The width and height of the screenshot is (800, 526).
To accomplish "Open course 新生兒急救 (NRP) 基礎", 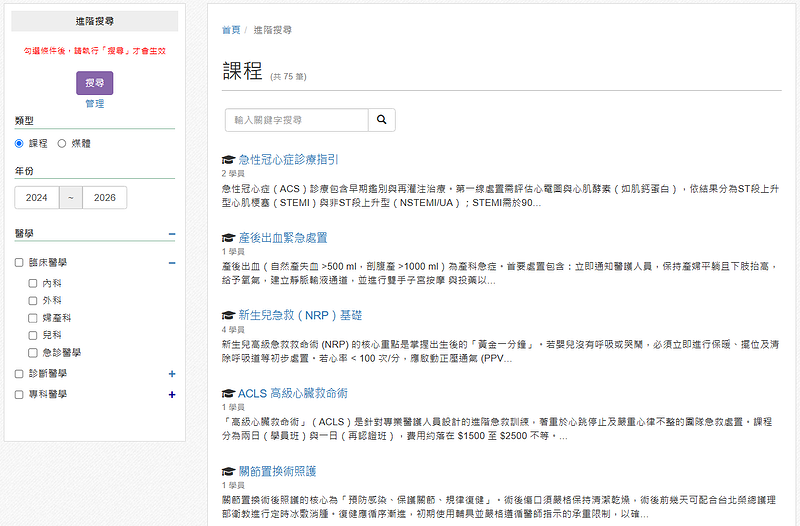I will point(300,315).
